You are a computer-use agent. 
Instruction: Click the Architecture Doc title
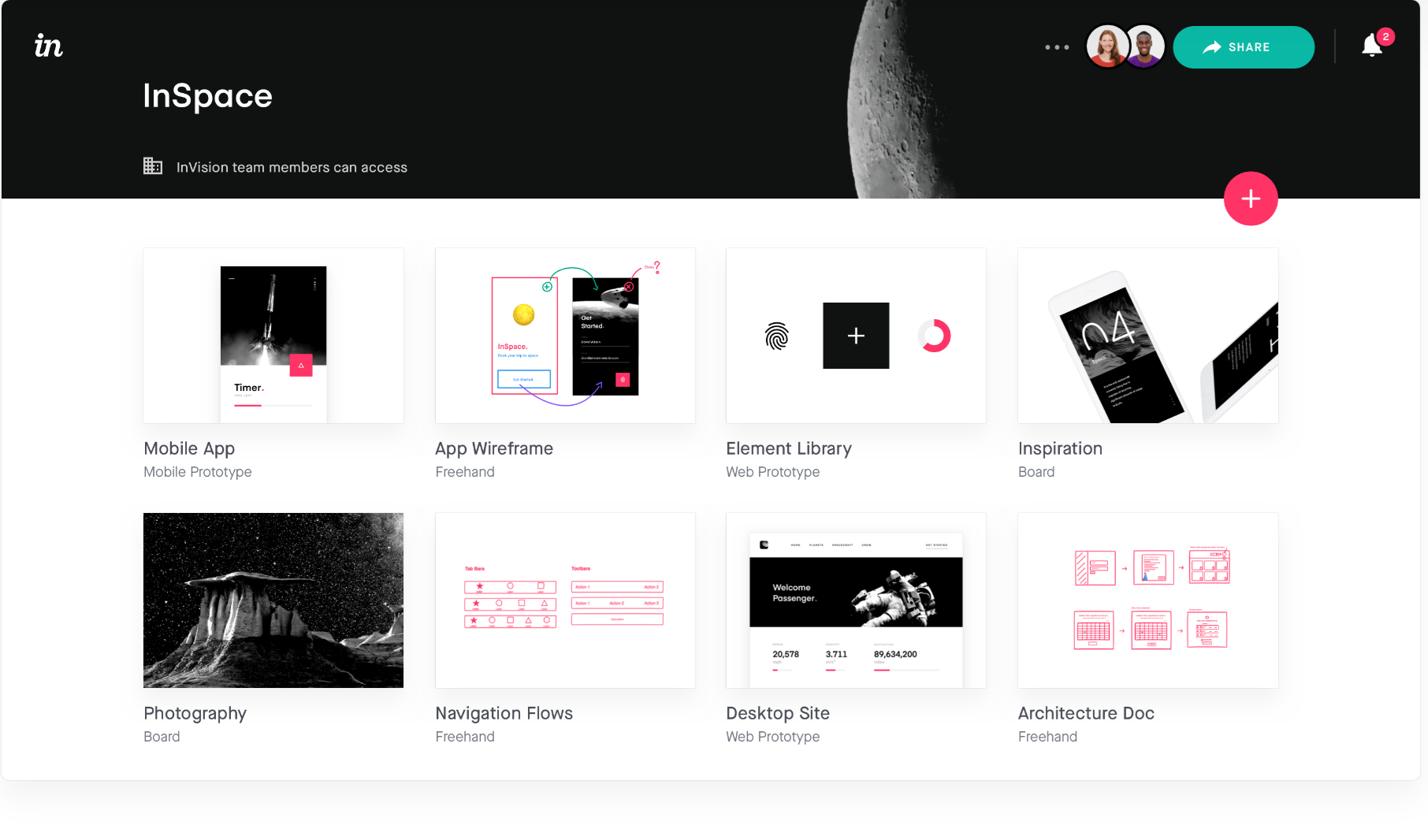[1086, 714]
